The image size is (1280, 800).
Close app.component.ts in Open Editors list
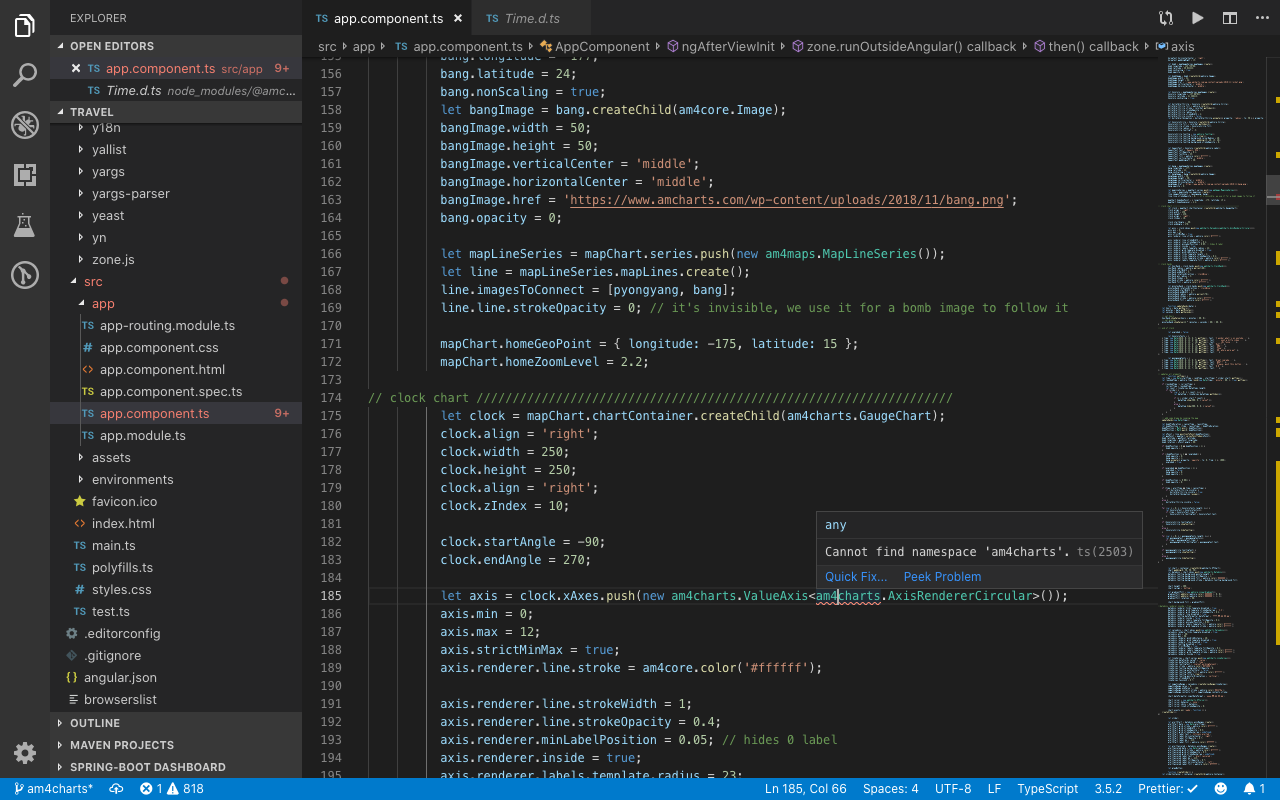tap(75, 68)
